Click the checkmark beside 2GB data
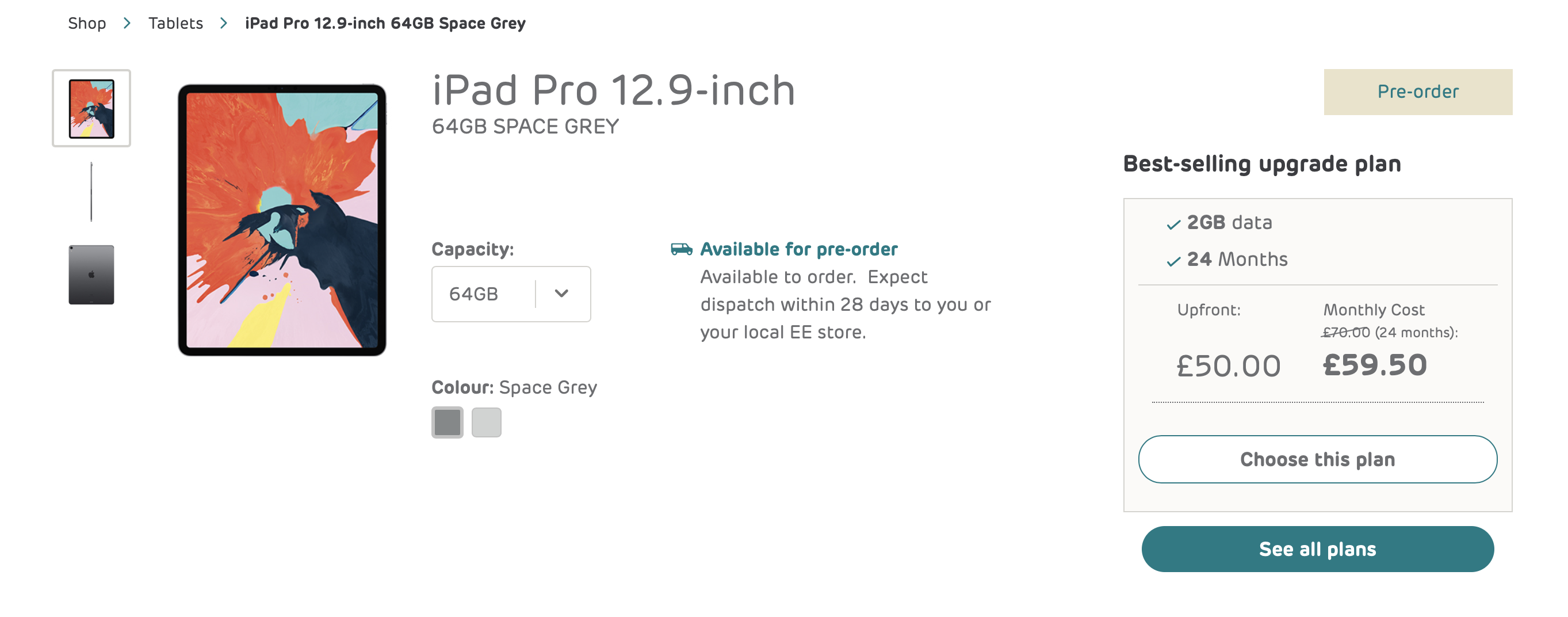Viewport: 1568px width, 617px height. [x=1173, y=224]
